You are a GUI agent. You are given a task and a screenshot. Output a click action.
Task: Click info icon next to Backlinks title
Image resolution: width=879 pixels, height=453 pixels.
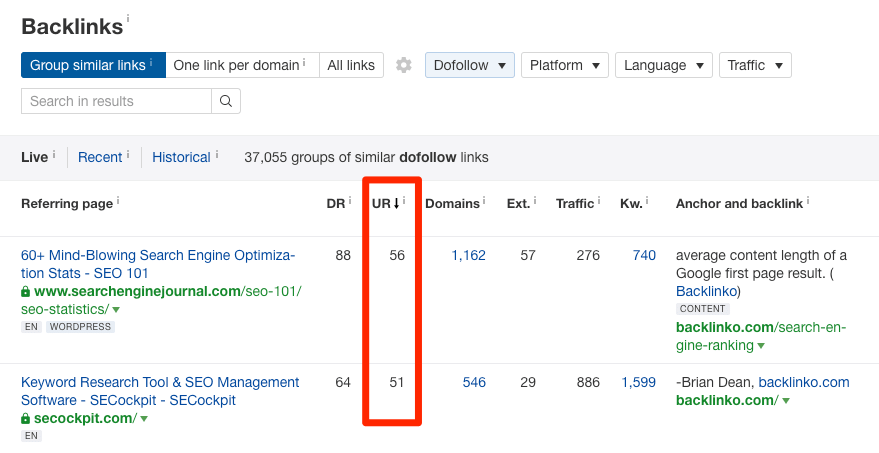(x=128, y=18)
